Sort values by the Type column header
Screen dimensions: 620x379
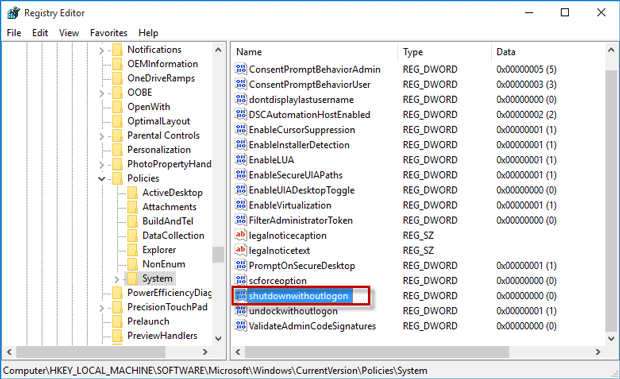[x=445, y=52]
